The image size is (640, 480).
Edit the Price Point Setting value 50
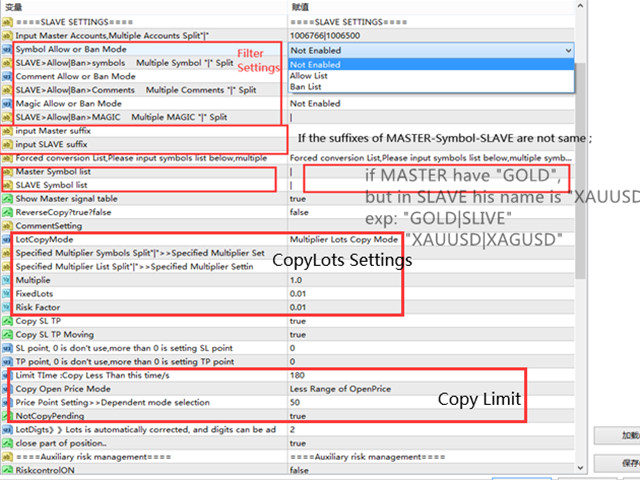click(x=295, y=402)
